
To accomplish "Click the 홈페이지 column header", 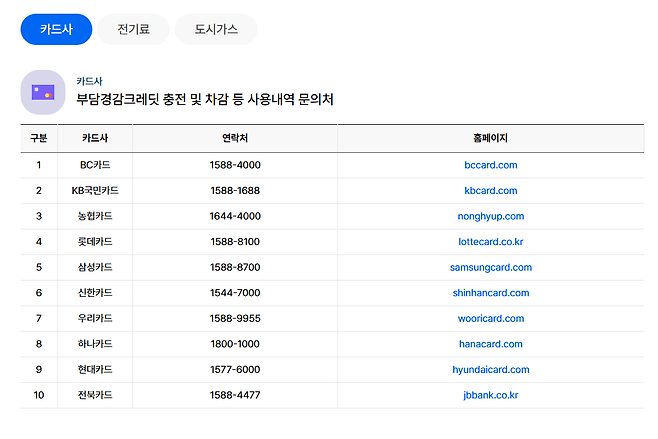I will (x=490, y=138).
